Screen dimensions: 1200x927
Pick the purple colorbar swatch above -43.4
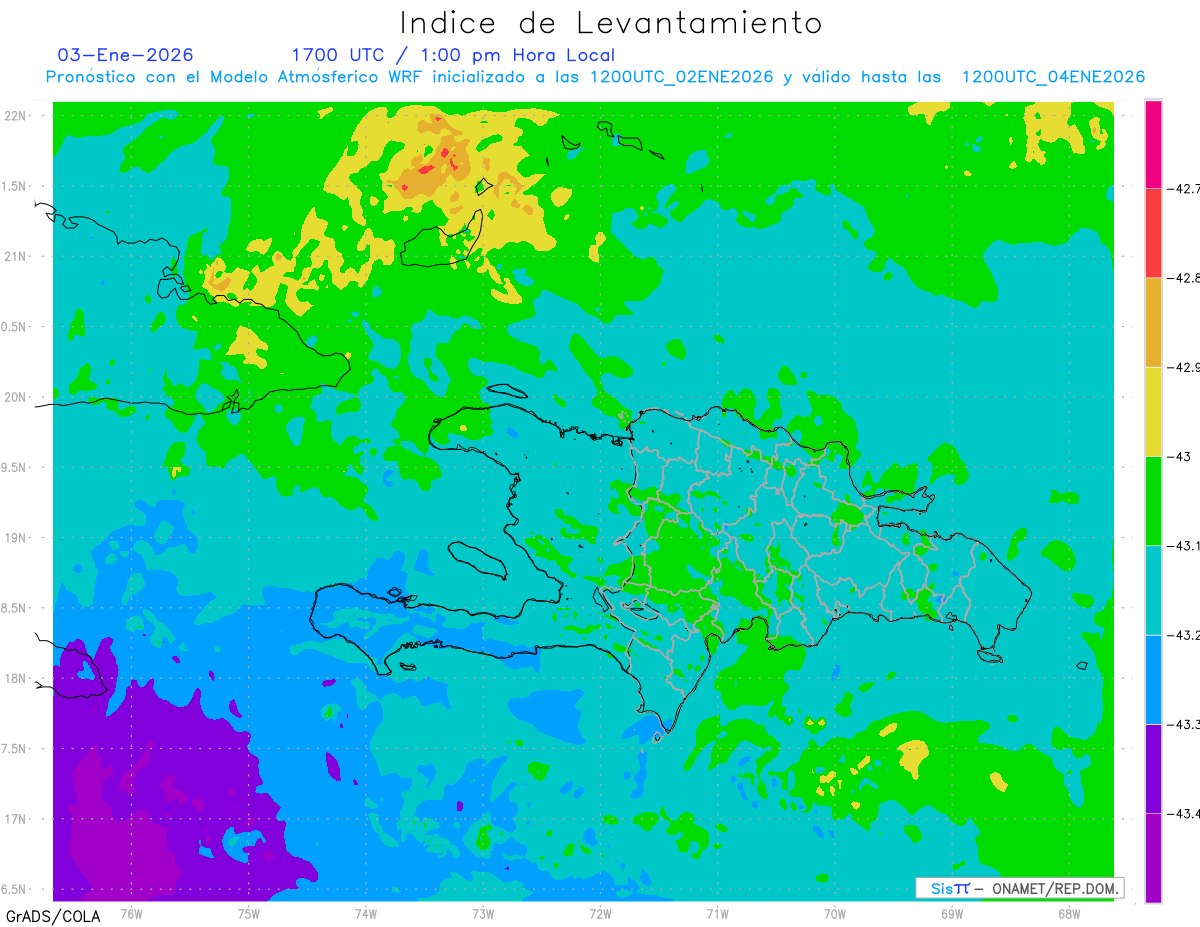pyautogui.click(x=1153, y=768)
